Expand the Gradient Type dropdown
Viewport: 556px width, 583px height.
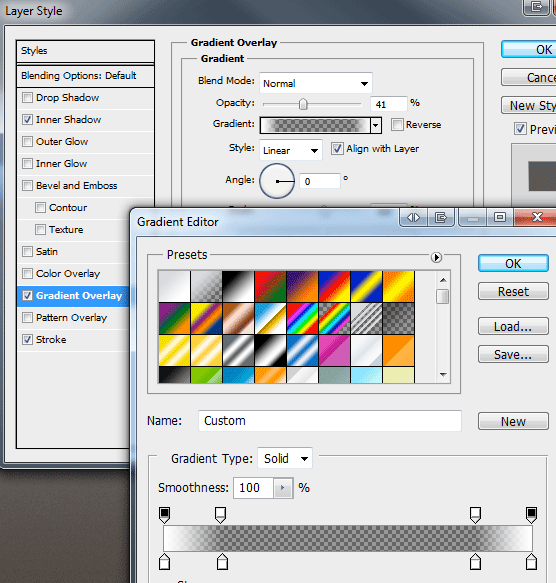coord(285,458)
